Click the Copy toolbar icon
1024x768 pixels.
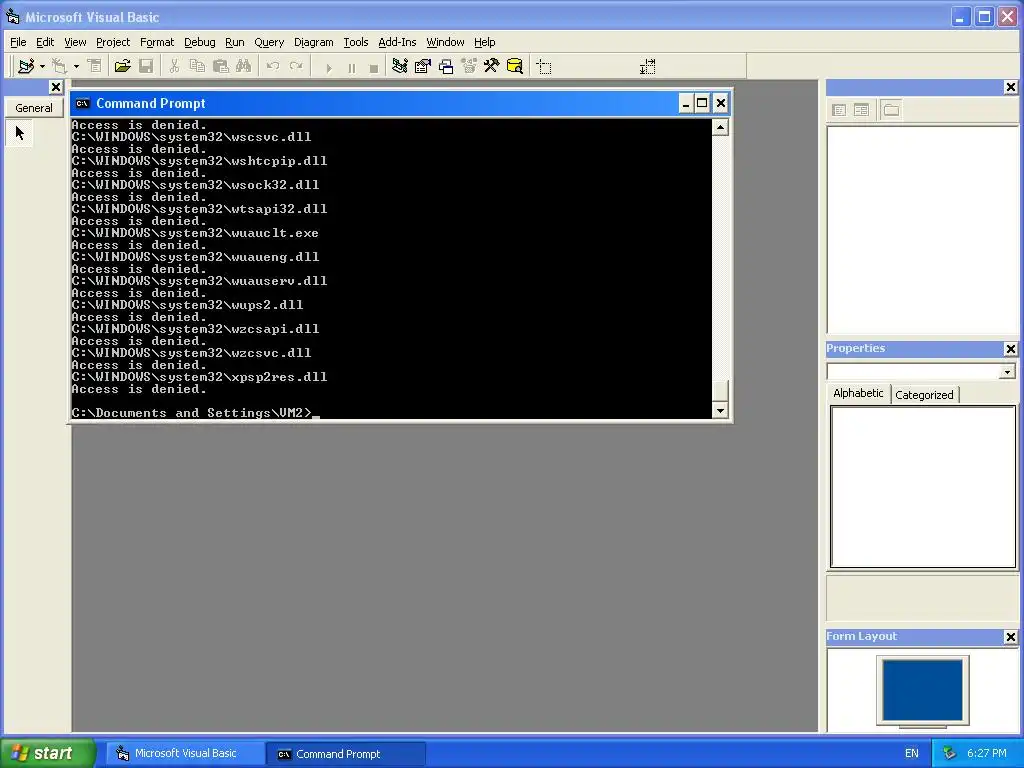(197, 66)
